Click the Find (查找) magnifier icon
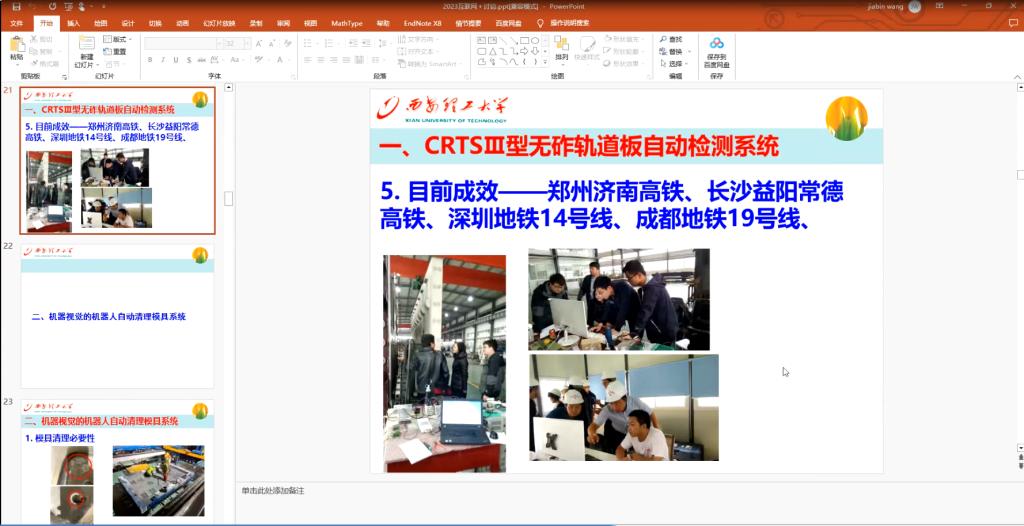Viewport: 1024px width, 526px height. point(663,39)
